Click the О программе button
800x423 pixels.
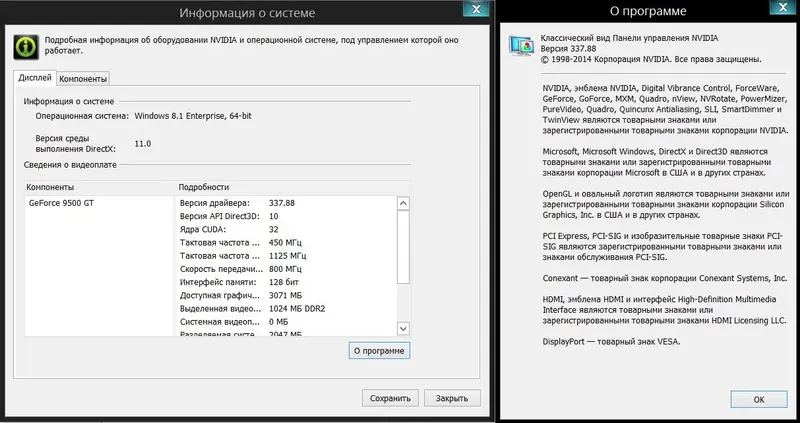pos(380,351)
